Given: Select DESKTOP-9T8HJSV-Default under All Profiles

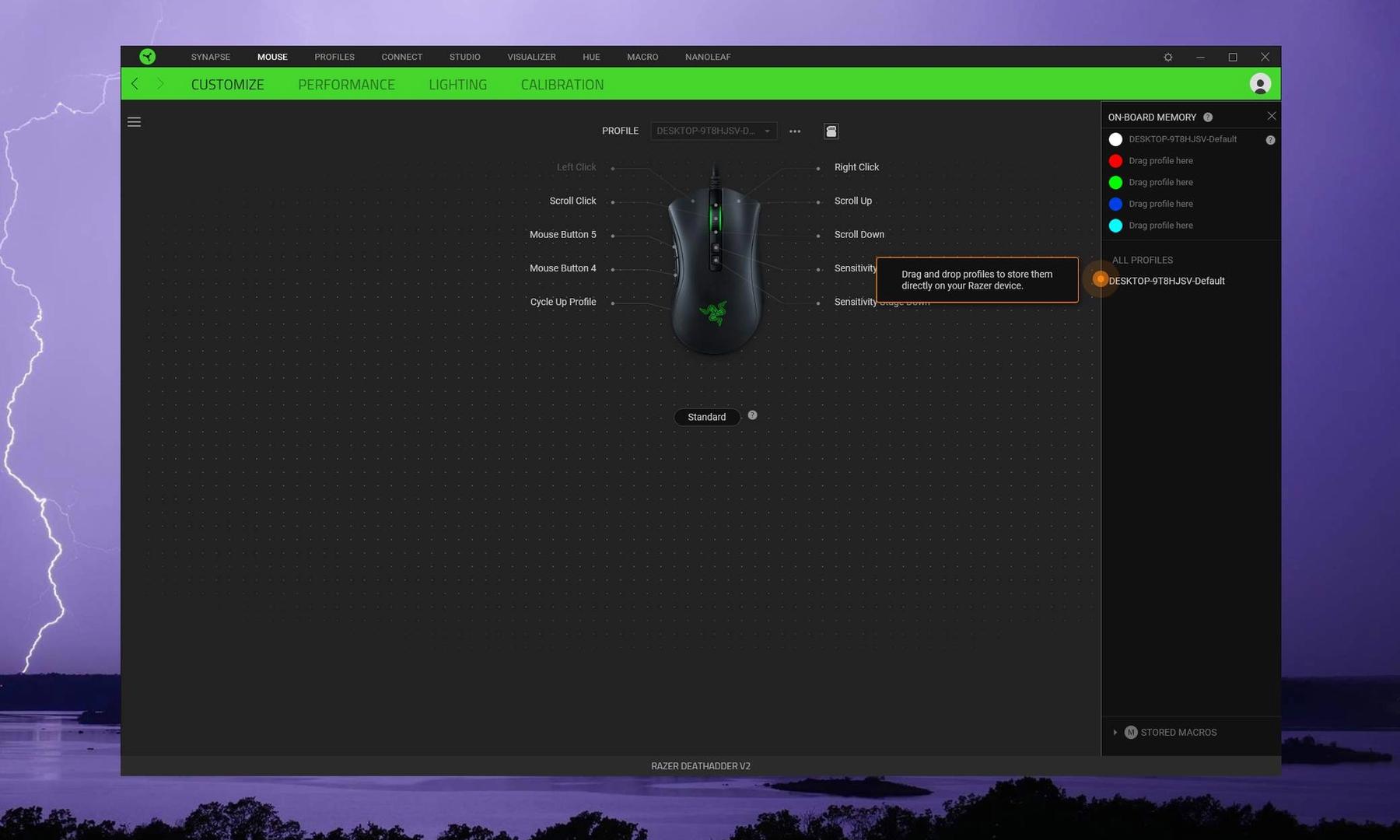Looking at the screenshot, I should [1166, 281].
